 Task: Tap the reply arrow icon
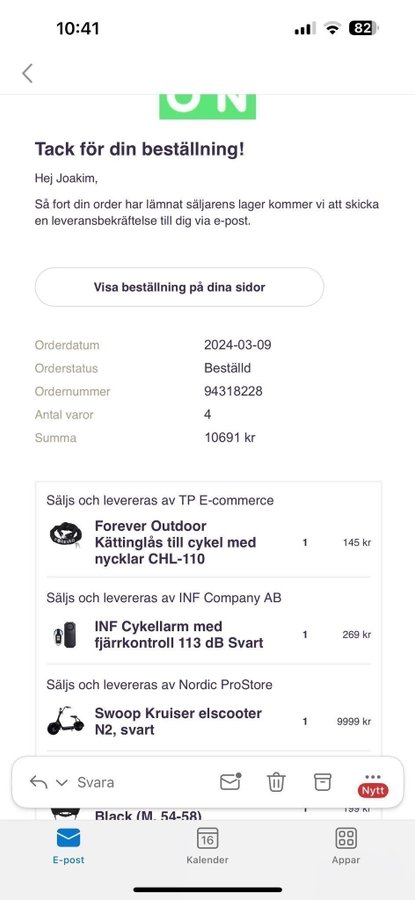(x=38, y=782)
